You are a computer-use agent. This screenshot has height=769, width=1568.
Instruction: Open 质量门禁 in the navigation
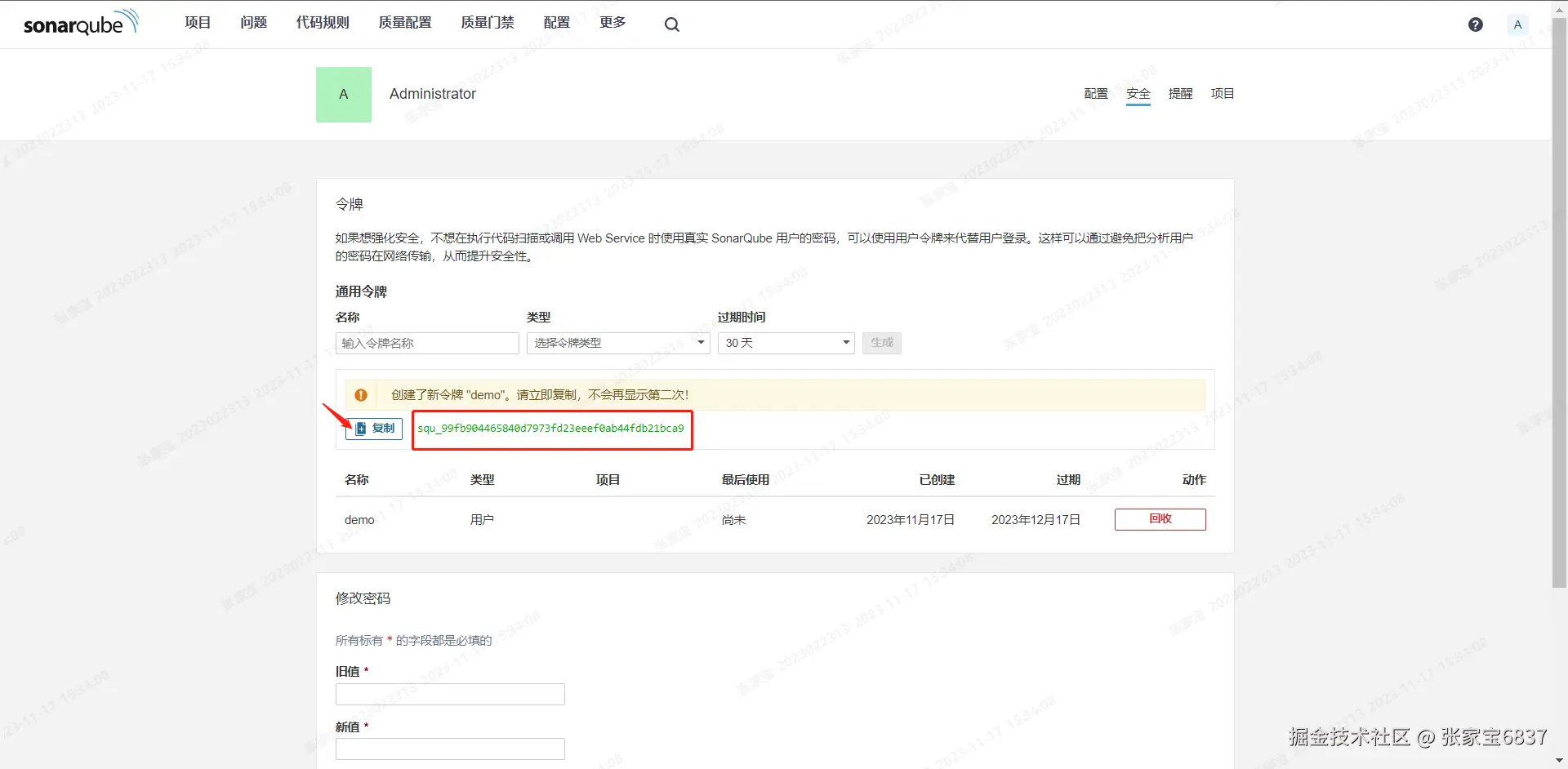pos(488,23)
